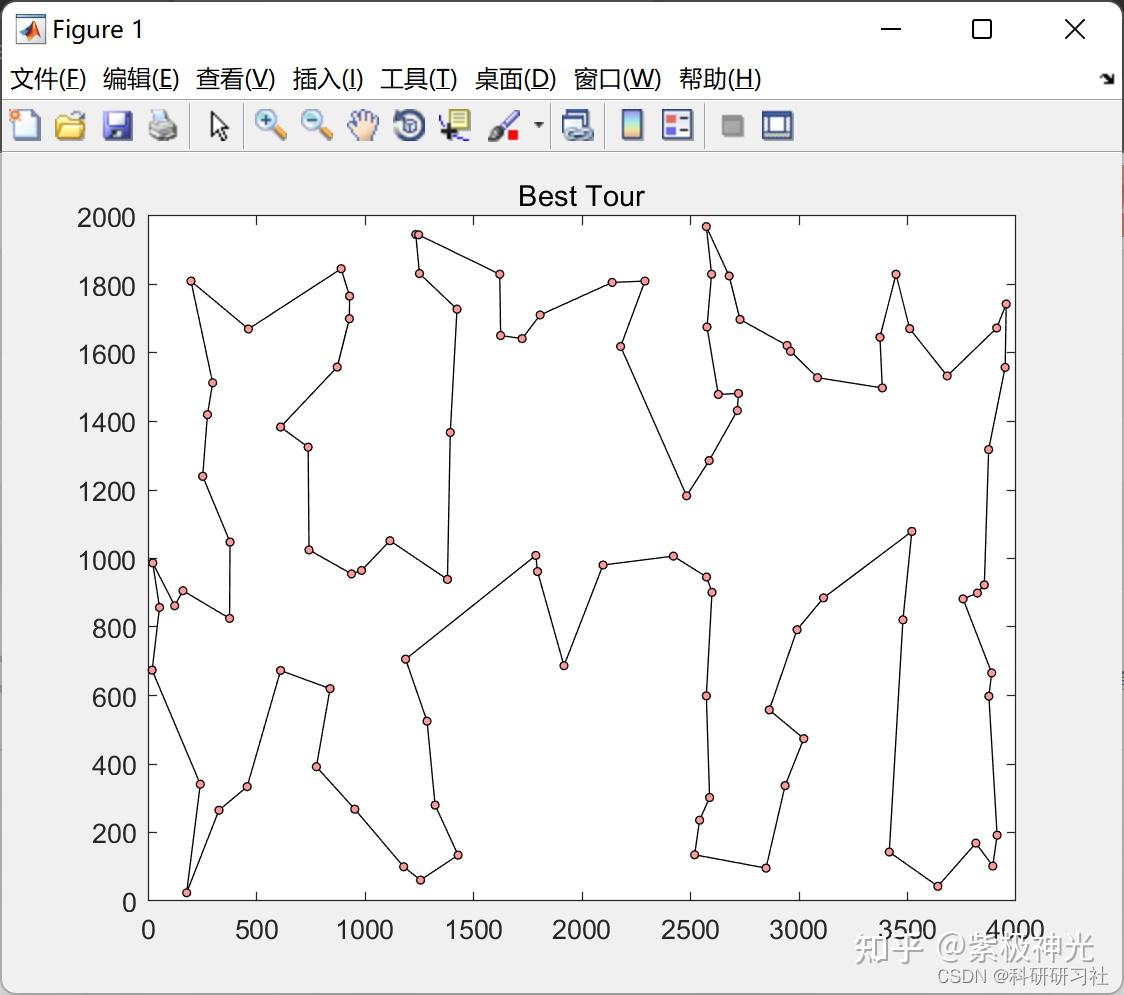1124x995 pixels.
Task: Click the x-axis label 500
Action: pyautogui.click(x=257, y=930)
